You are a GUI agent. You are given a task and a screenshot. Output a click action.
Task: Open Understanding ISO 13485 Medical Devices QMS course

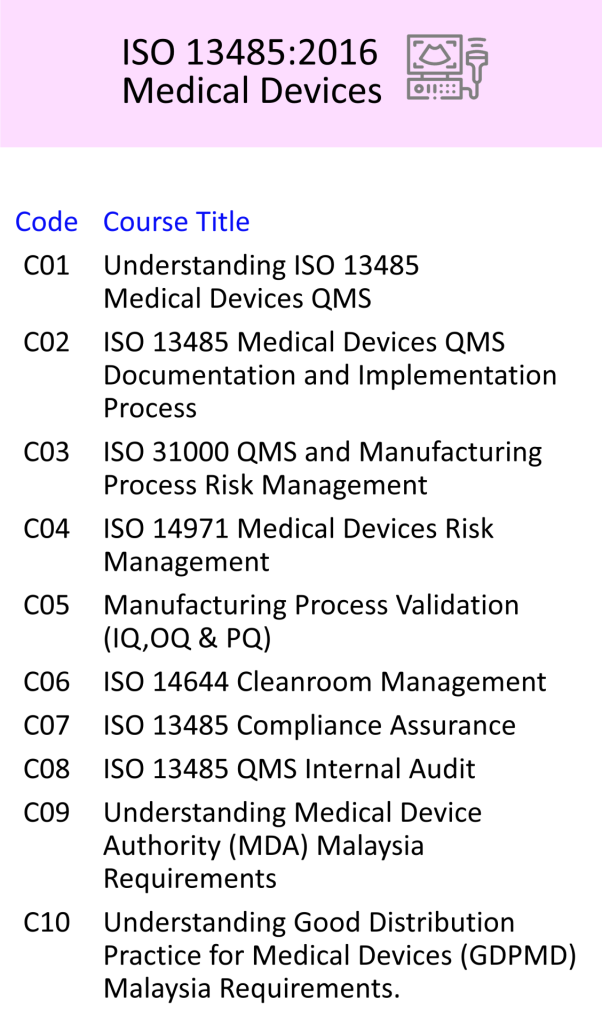[261, 282]
